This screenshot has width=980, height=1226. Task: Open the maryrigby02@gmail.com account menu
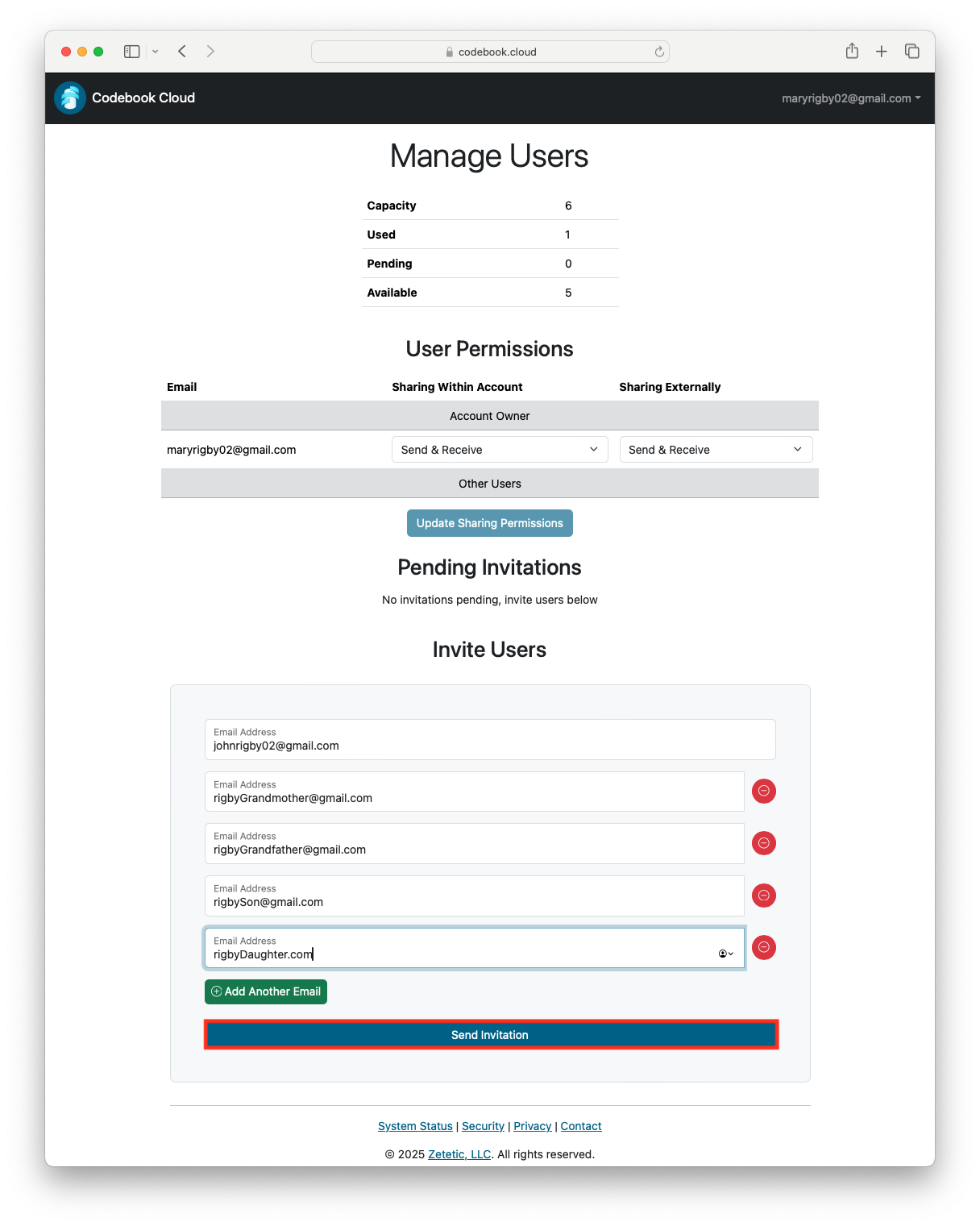pyautogui.click(x=849, y=98)
